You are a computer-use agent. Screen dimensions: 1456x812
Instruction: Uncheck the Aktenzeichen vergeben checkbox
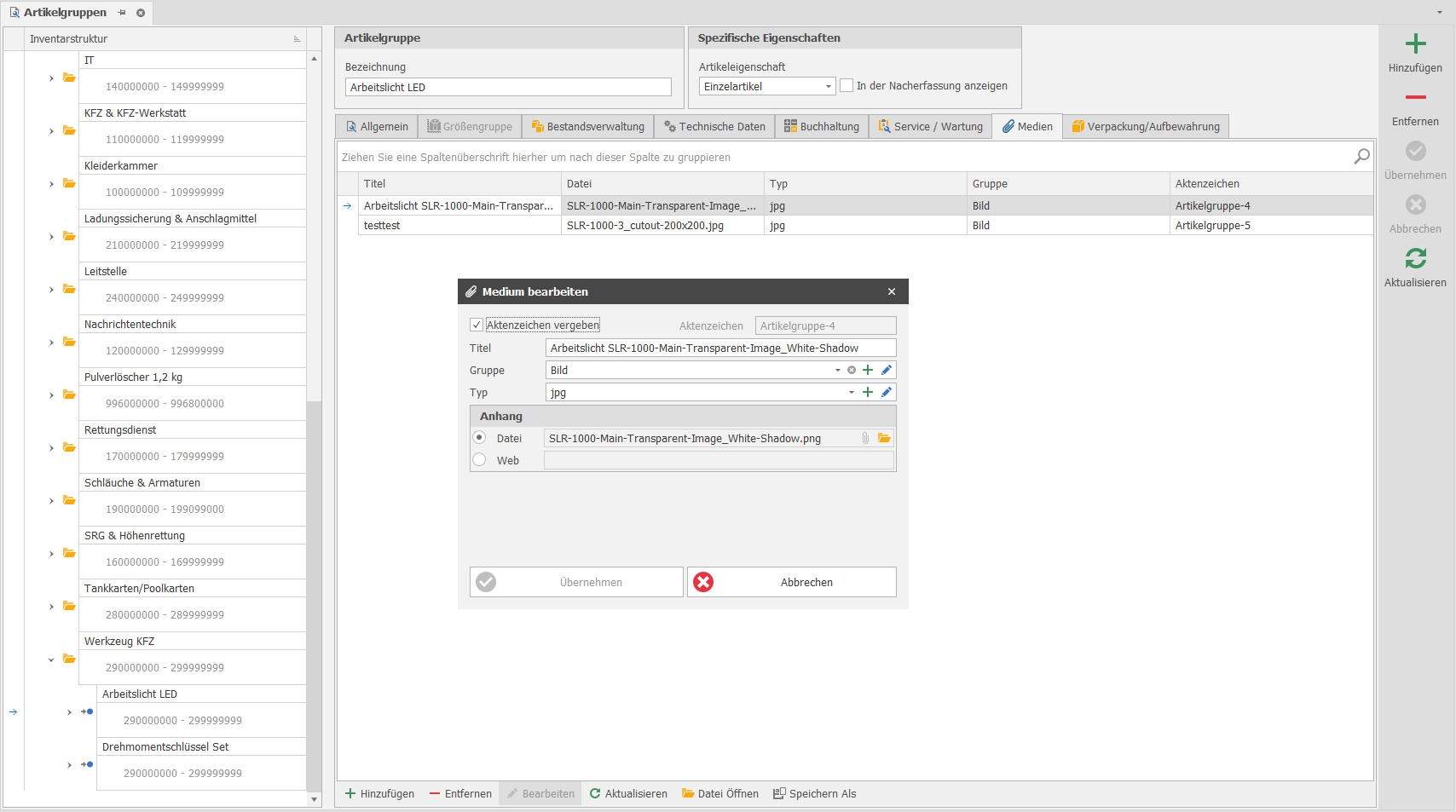coord(477,325)
